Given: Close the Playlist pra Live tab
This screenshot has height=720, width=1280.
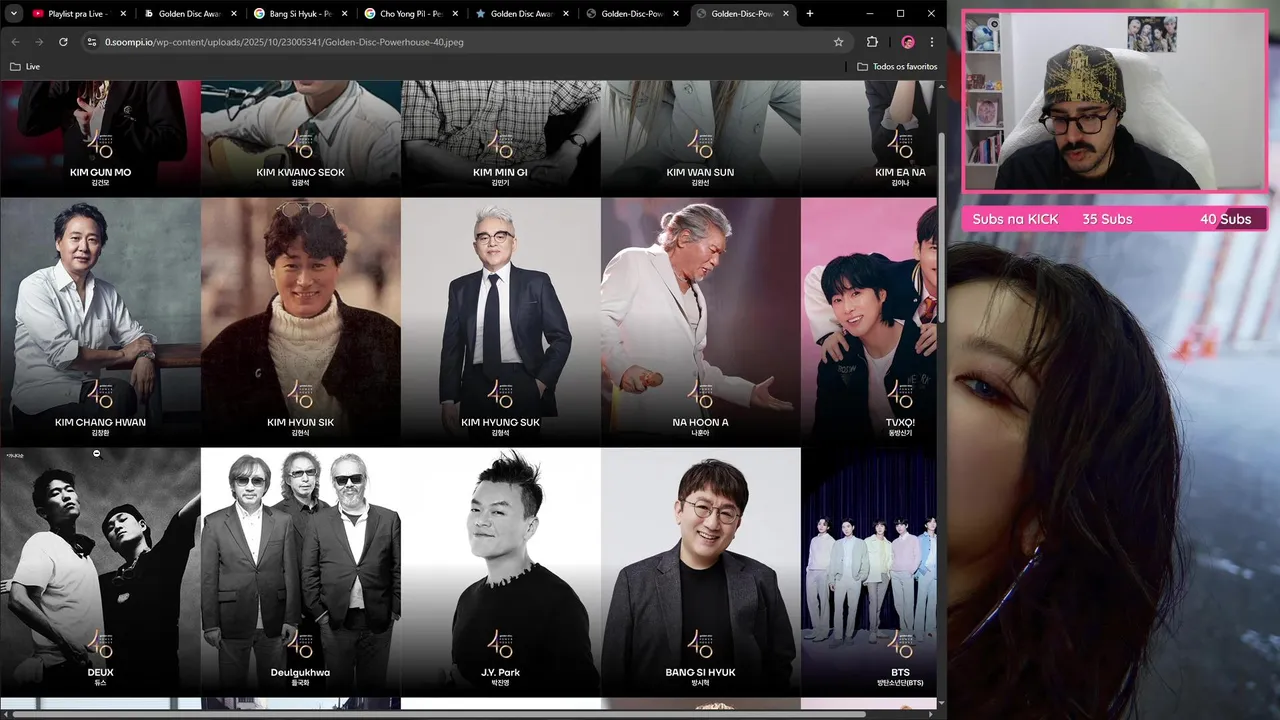Looking at the screenshot, I should click(x=124, y=14).
